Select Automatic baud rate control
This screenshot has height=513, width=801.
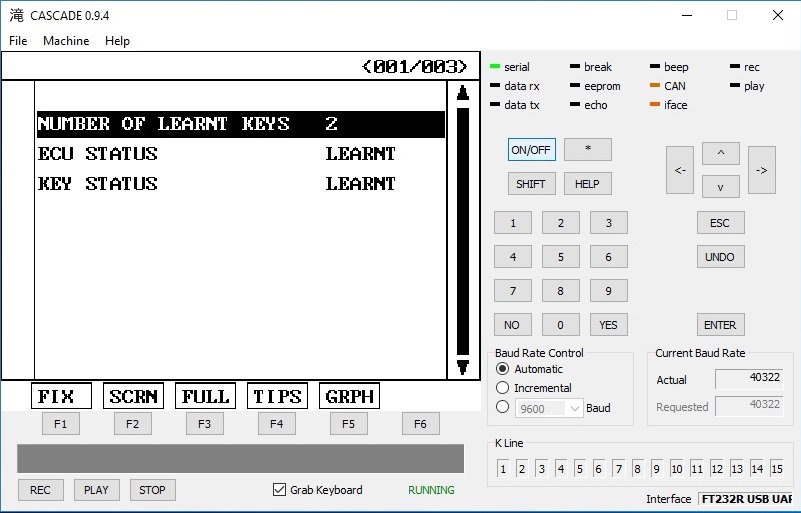[x=503, y=369]
